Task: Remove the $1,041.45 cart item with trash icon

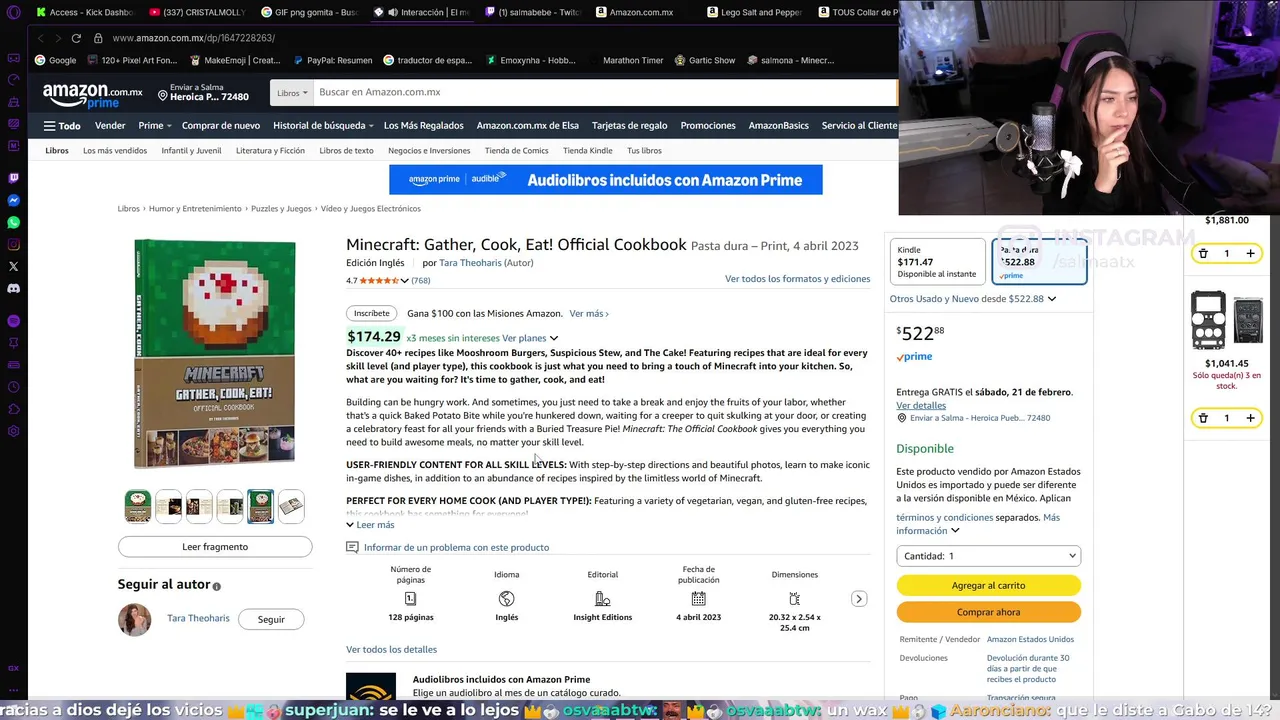Action: pyautogui.click(x=1203, y=418)
